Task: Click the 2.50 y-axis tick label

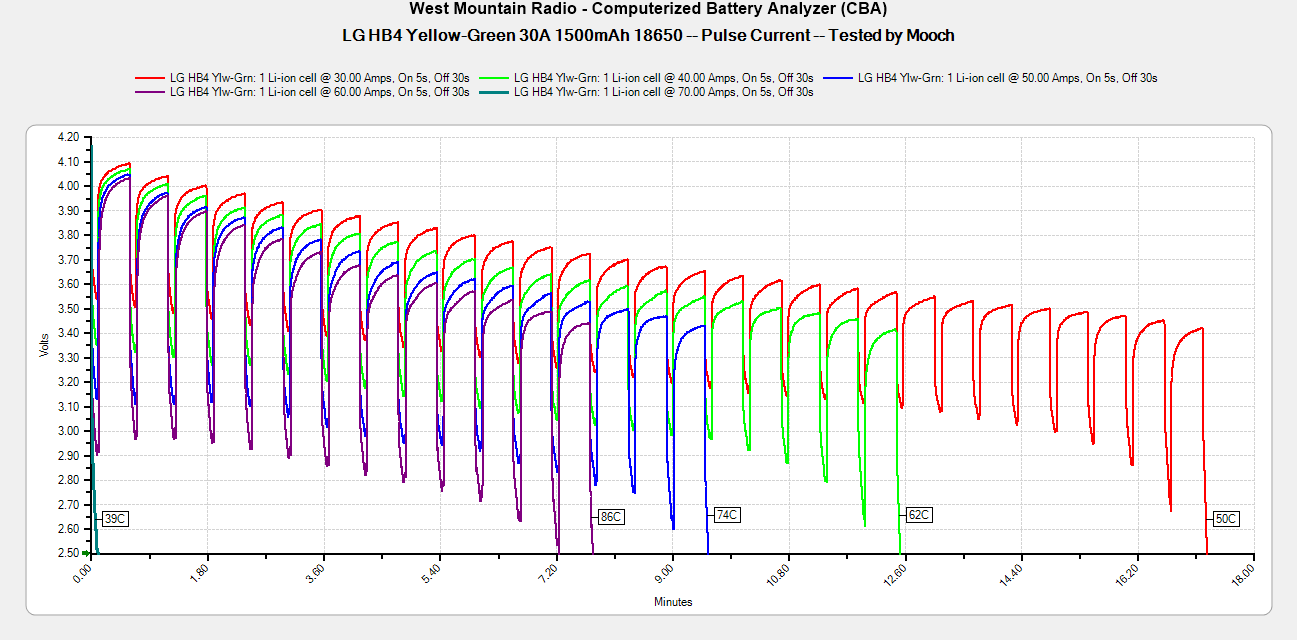Action: [x=68, y=553]
